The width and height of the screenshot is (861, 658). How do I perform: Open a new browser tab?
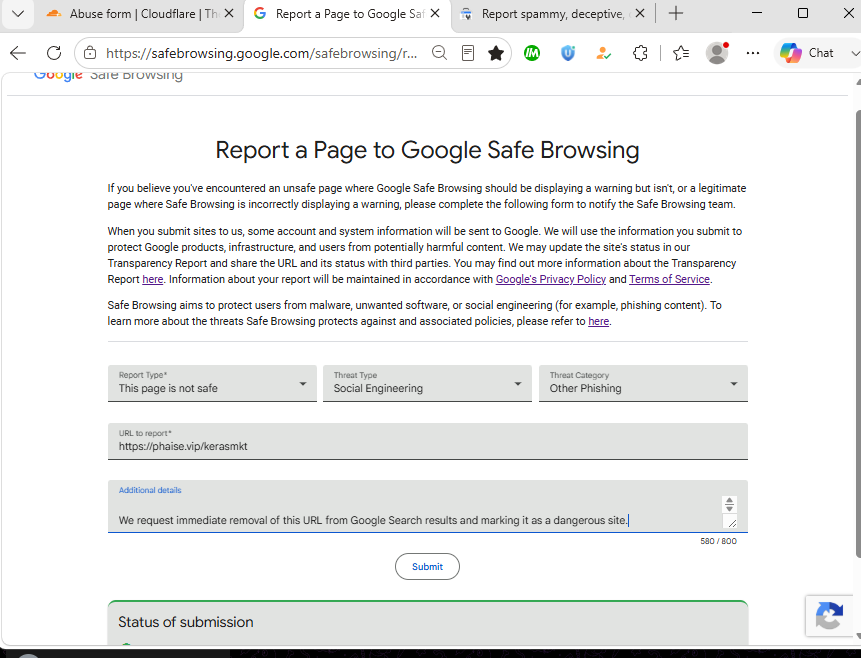coord(676,14)
